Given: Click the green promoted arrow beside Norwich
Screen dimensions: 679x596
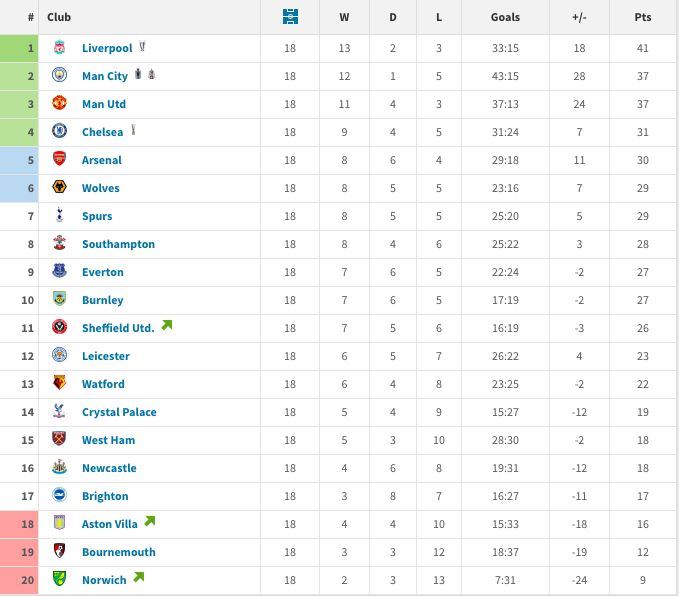Looking at the screenshot, I should click(139, 577).
